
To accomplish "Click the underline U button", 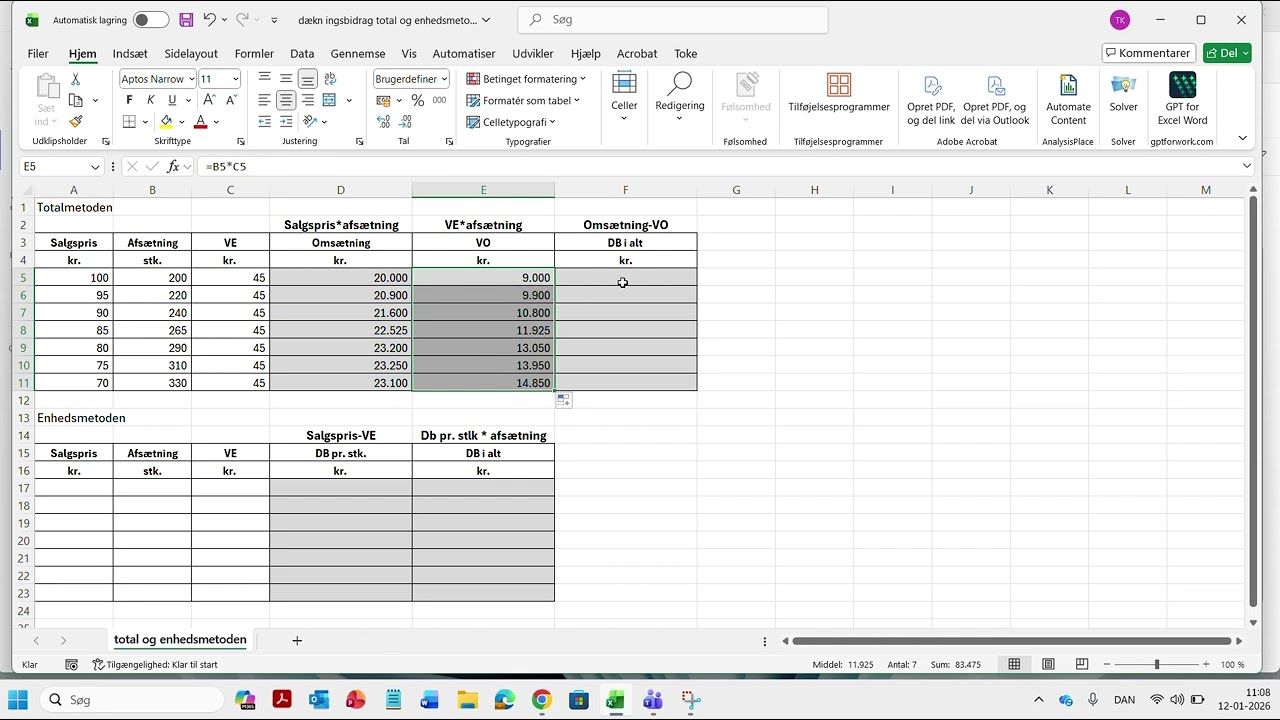I will [x=172, y=100].
